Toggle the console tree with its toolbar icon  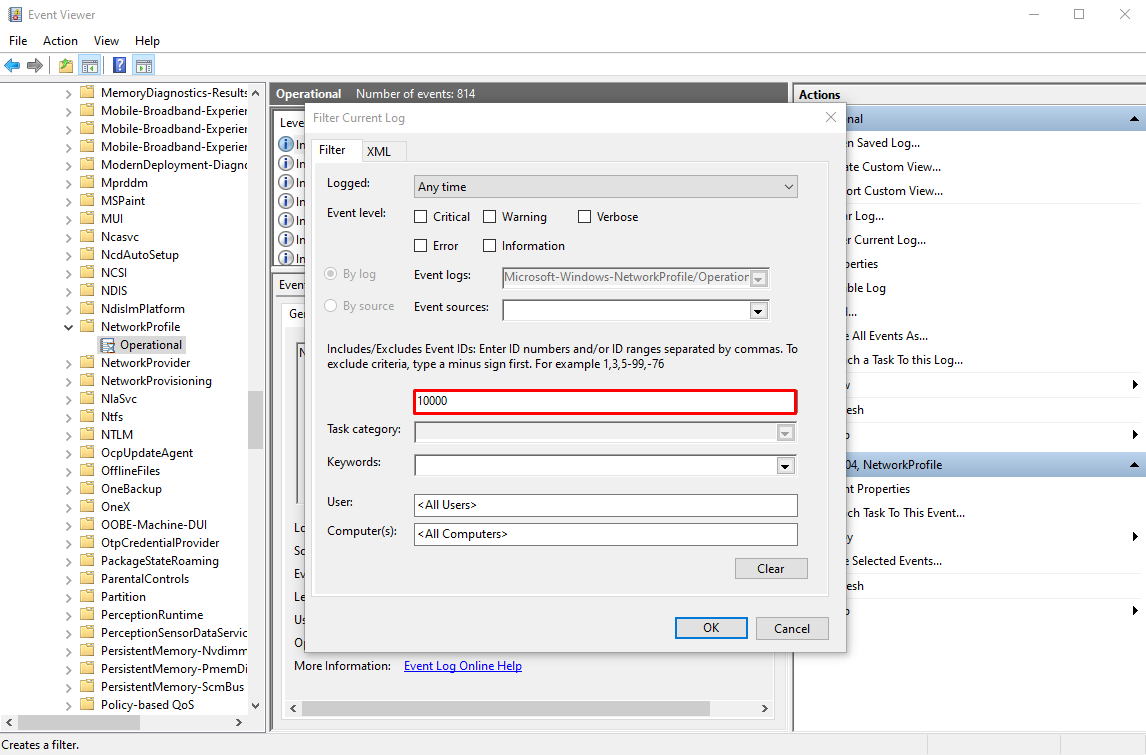click(x=89, y=65)
